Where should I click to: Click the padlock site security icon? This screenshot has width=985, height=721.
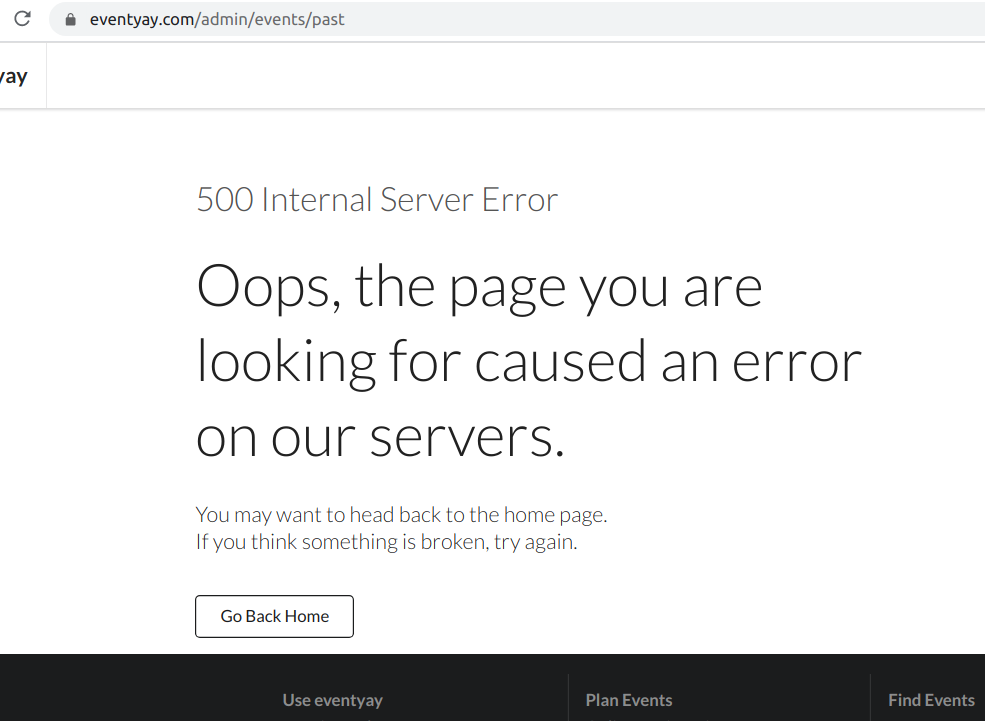[70, 19]
